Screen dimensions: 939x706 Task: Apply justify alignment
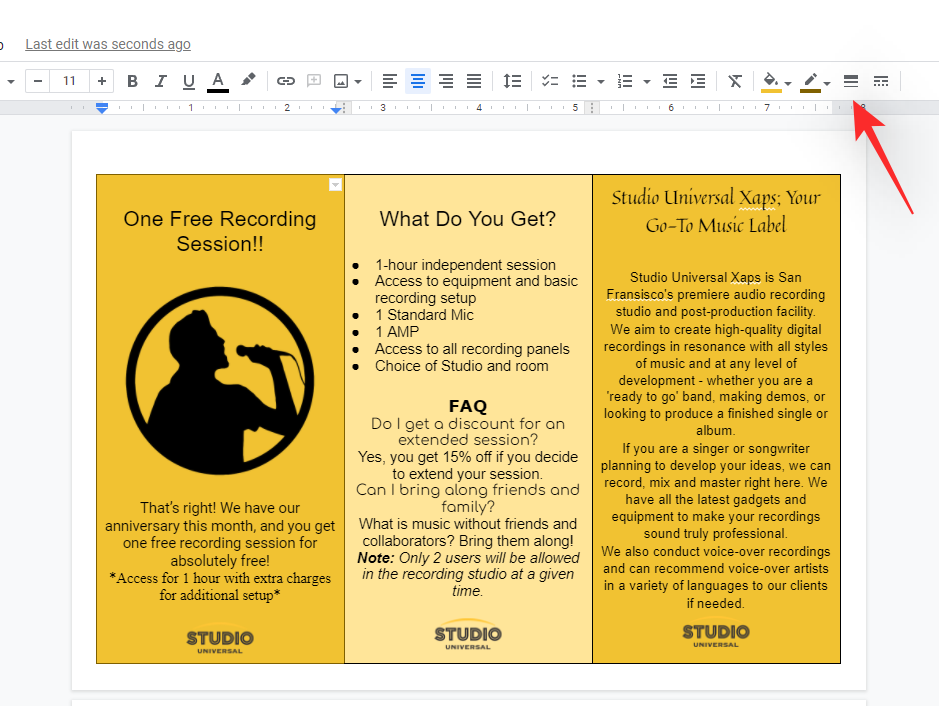click(474, 81)
